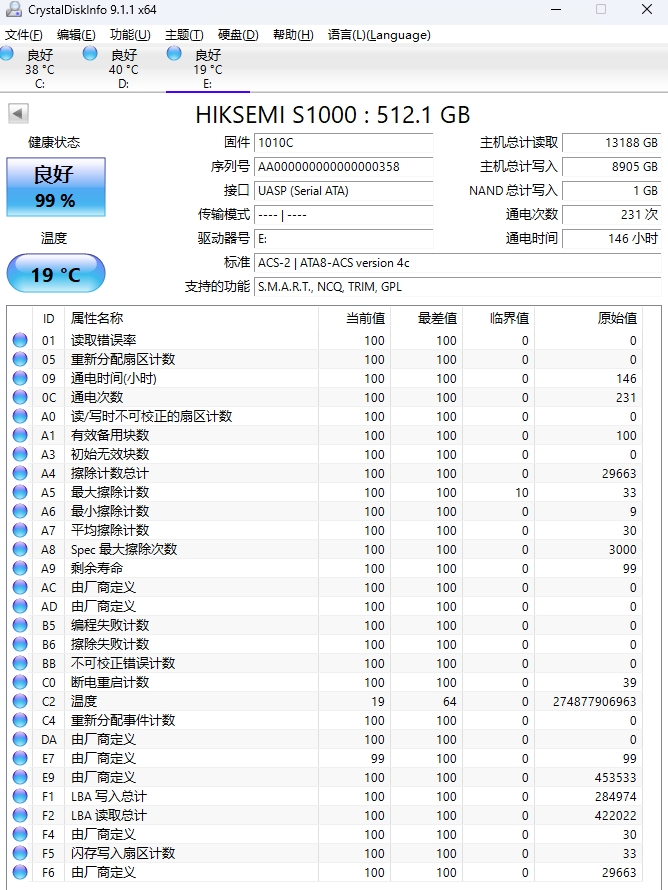
Task: Open the 功能(U) menu
Action: coord(130,35)
